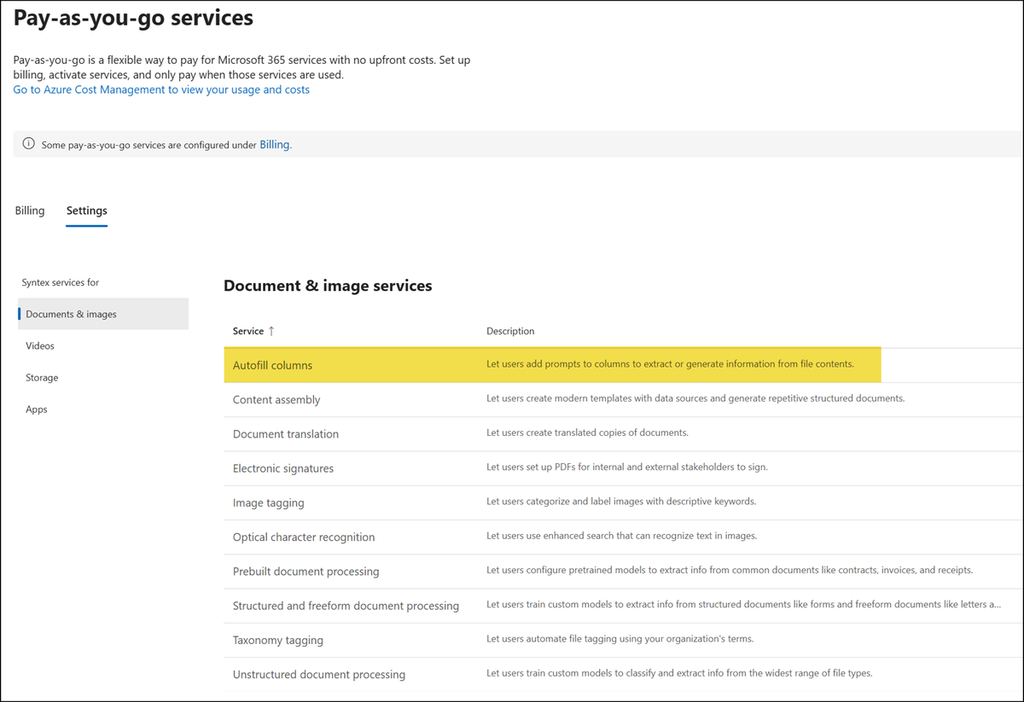This screenshot has width=1024, height=702.
Task: Click the Description column header
Action: click(510, 331)
